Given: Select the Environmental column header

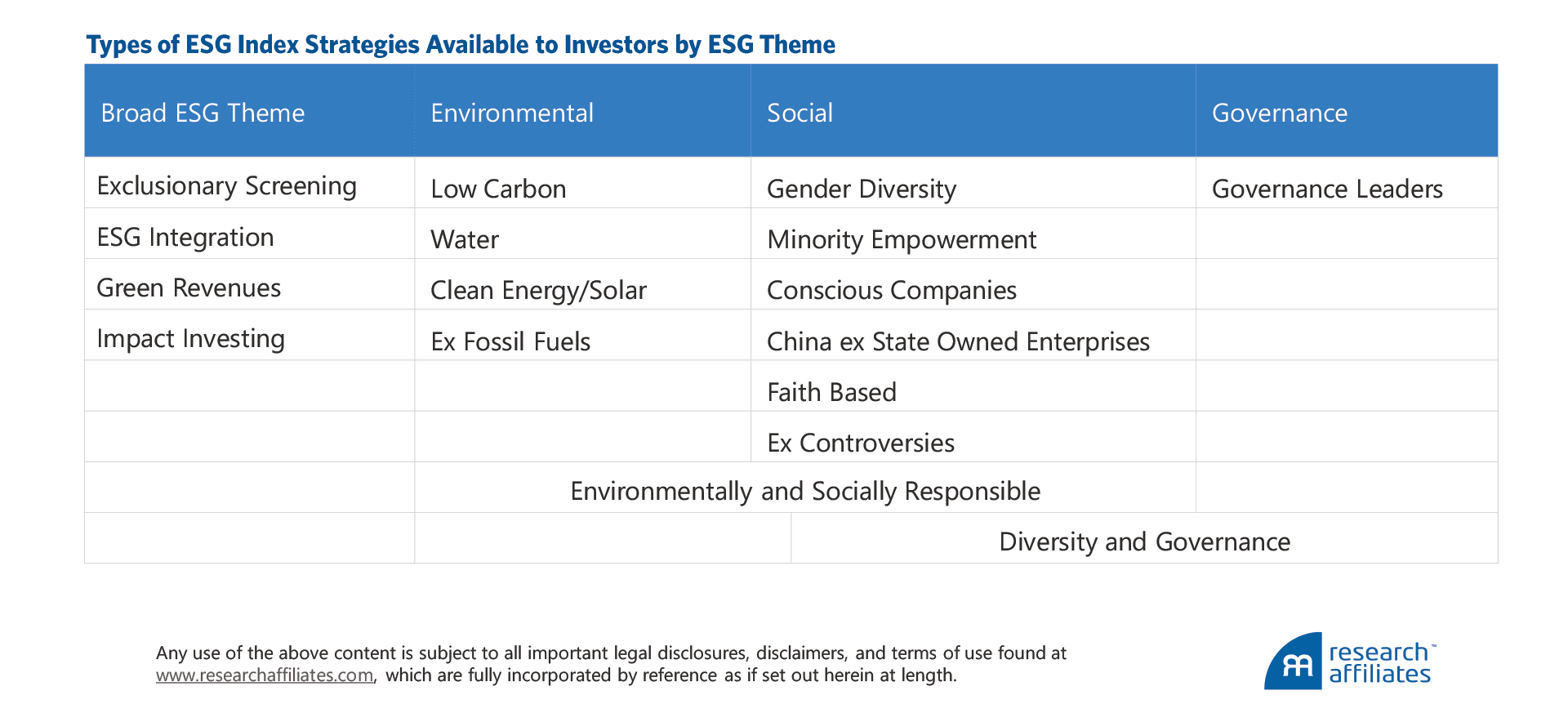Looking at the screenshot, I should point(512,113).
